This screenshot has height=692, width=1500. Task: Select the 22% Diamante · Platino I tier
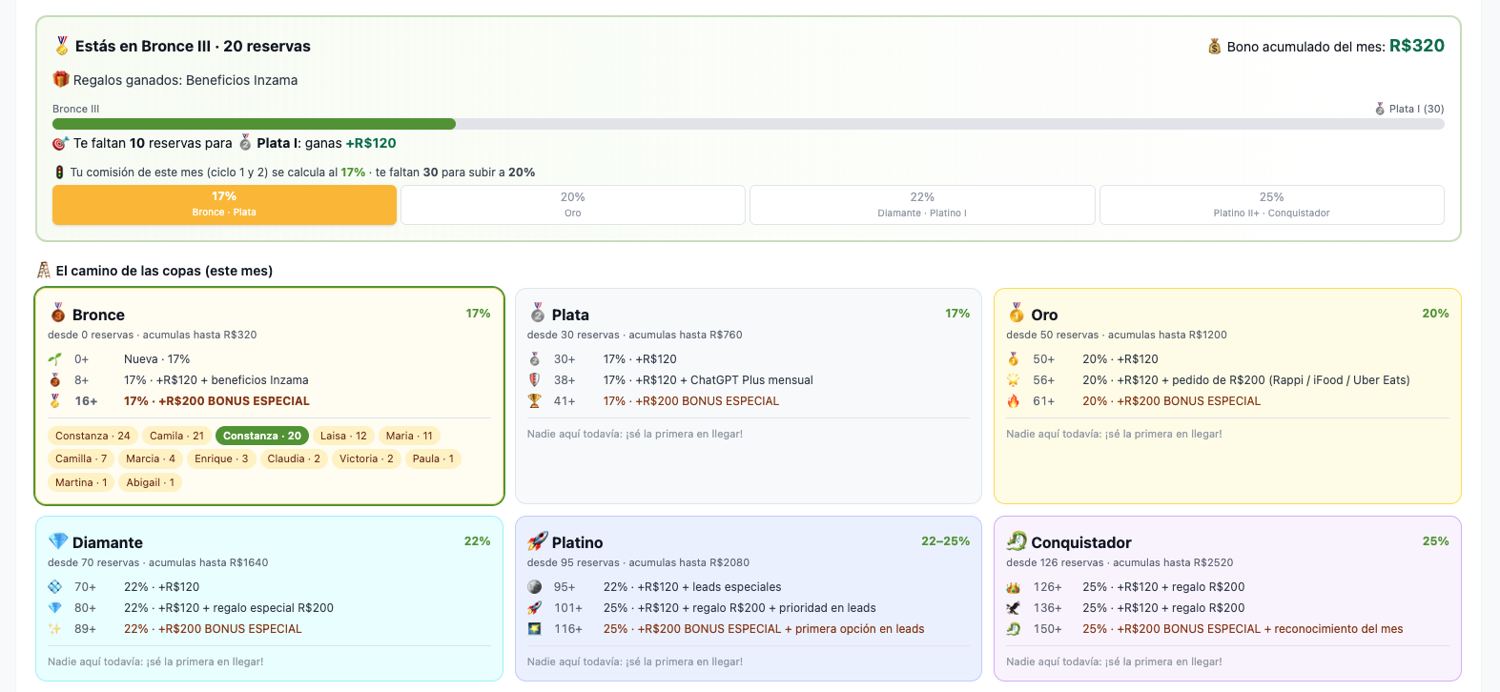click(922, 204)
